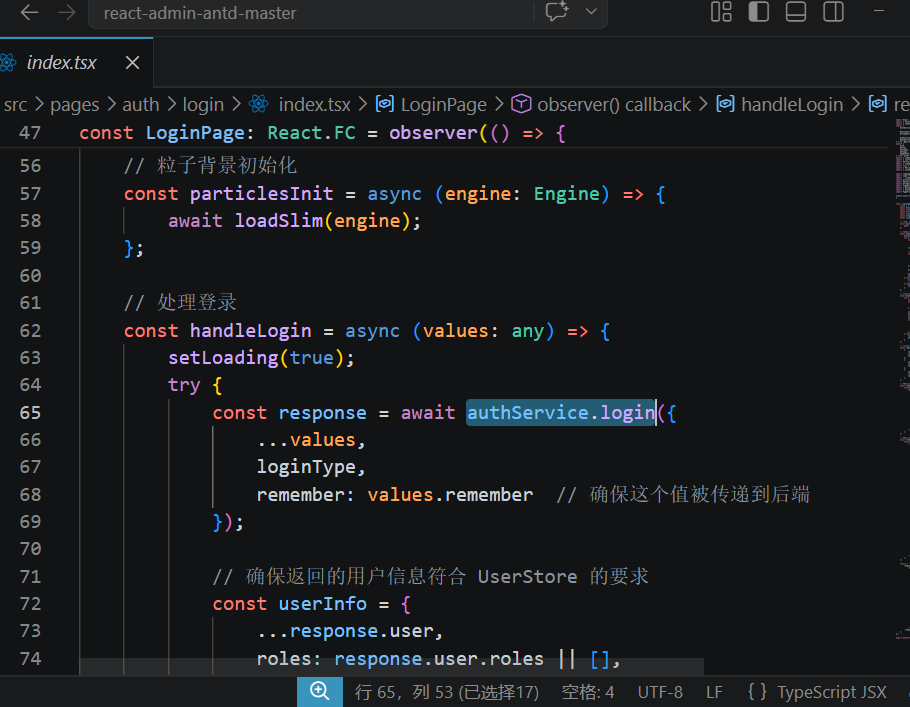Click the zoom magnifier in status bar

320,691
